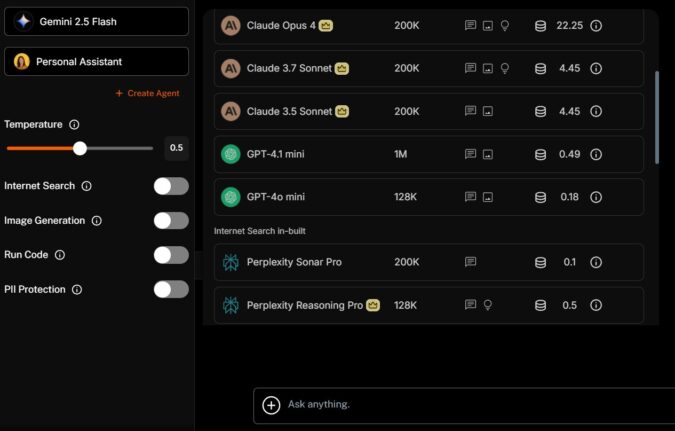Select the GPT-4o mini model
Screen dimensions: 675x431
click(429, 197)
